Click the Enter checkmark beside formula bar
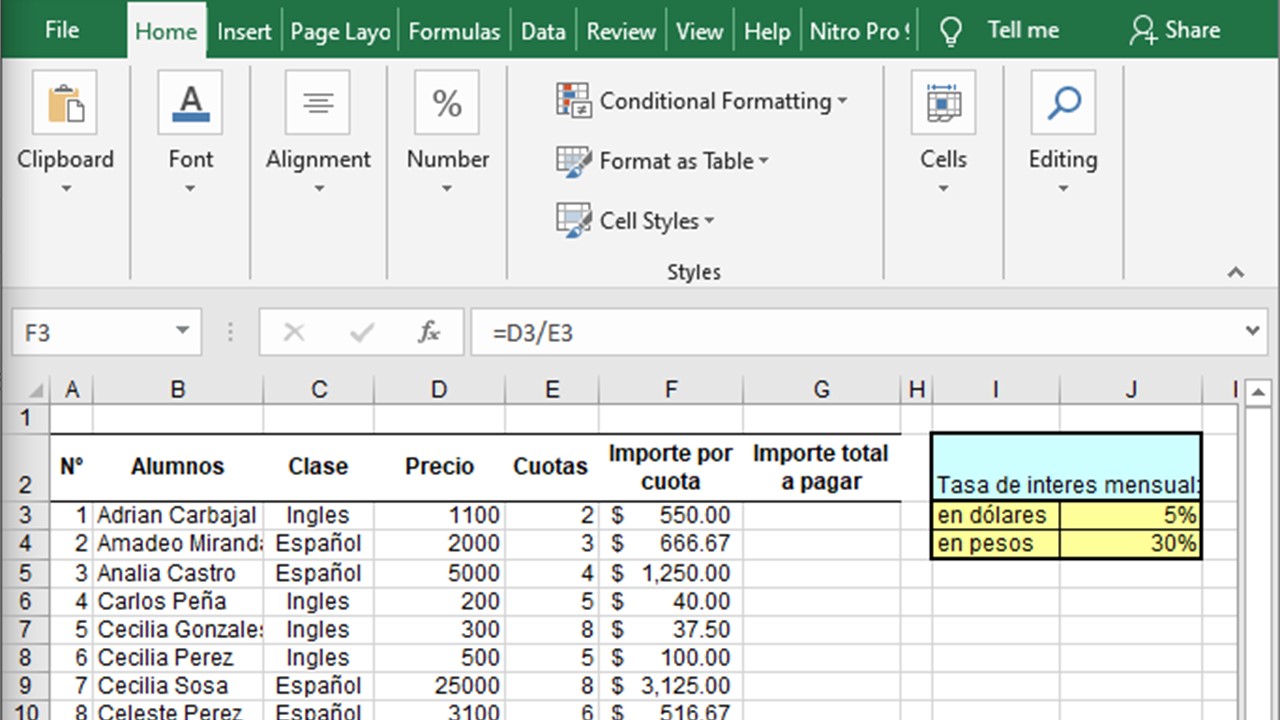 point(362,332)
